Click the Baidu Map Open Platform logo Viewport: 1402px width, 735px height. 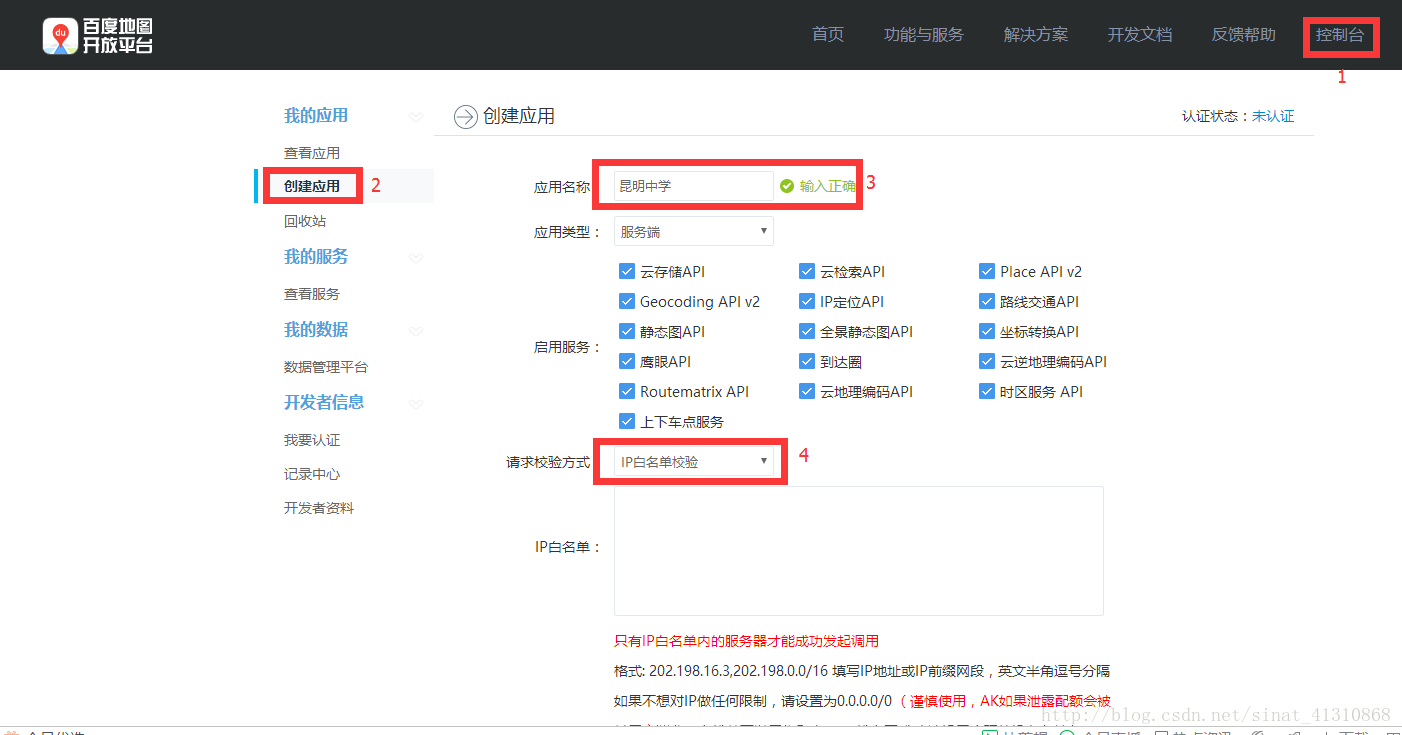97,36
